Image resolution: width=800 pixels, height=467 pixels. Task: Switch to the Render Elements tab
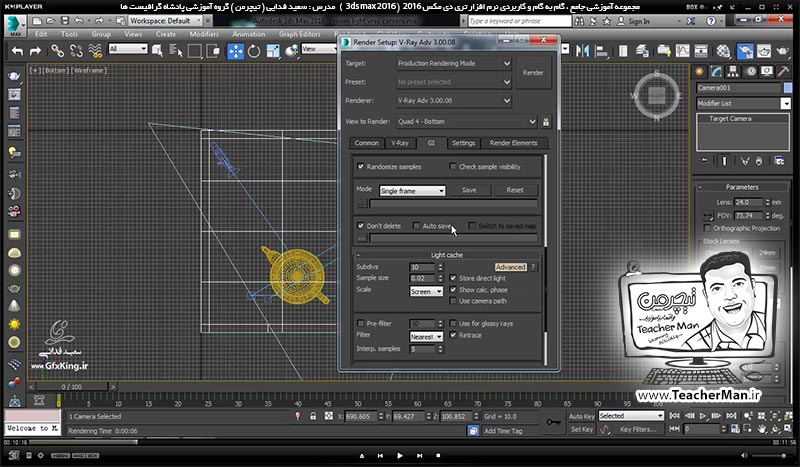(513, 143)
